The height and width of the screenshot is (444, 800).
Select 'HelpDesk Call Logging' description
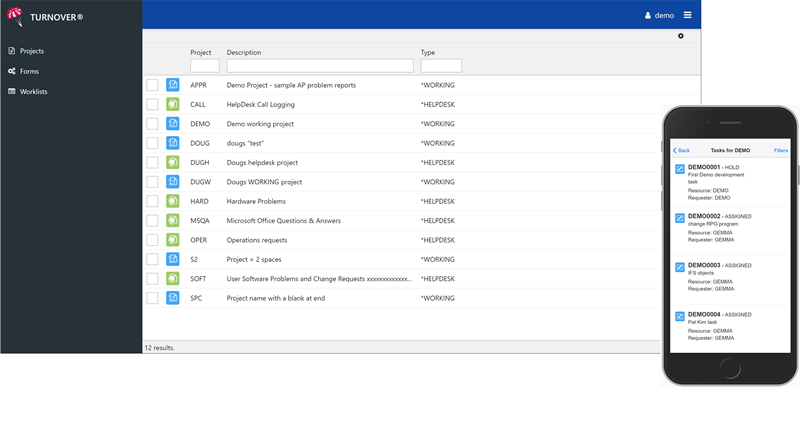(261, 105)
